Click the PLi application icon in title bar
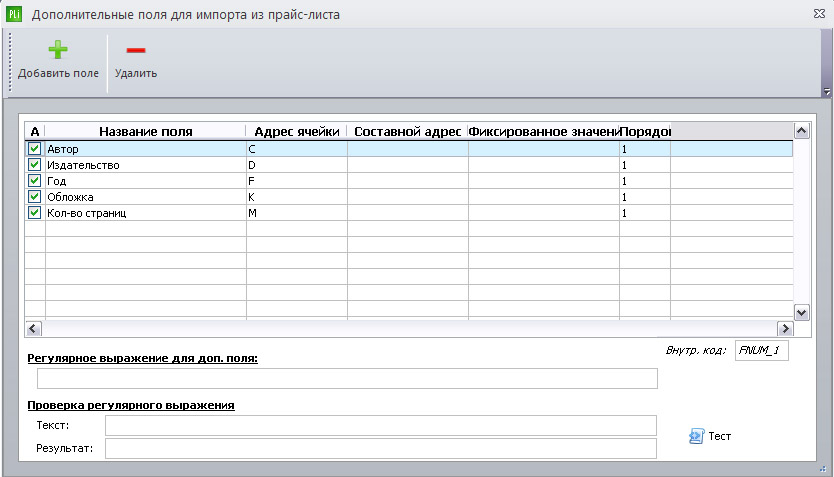This screenshot has height=477, width=834. tap(14, 14)
